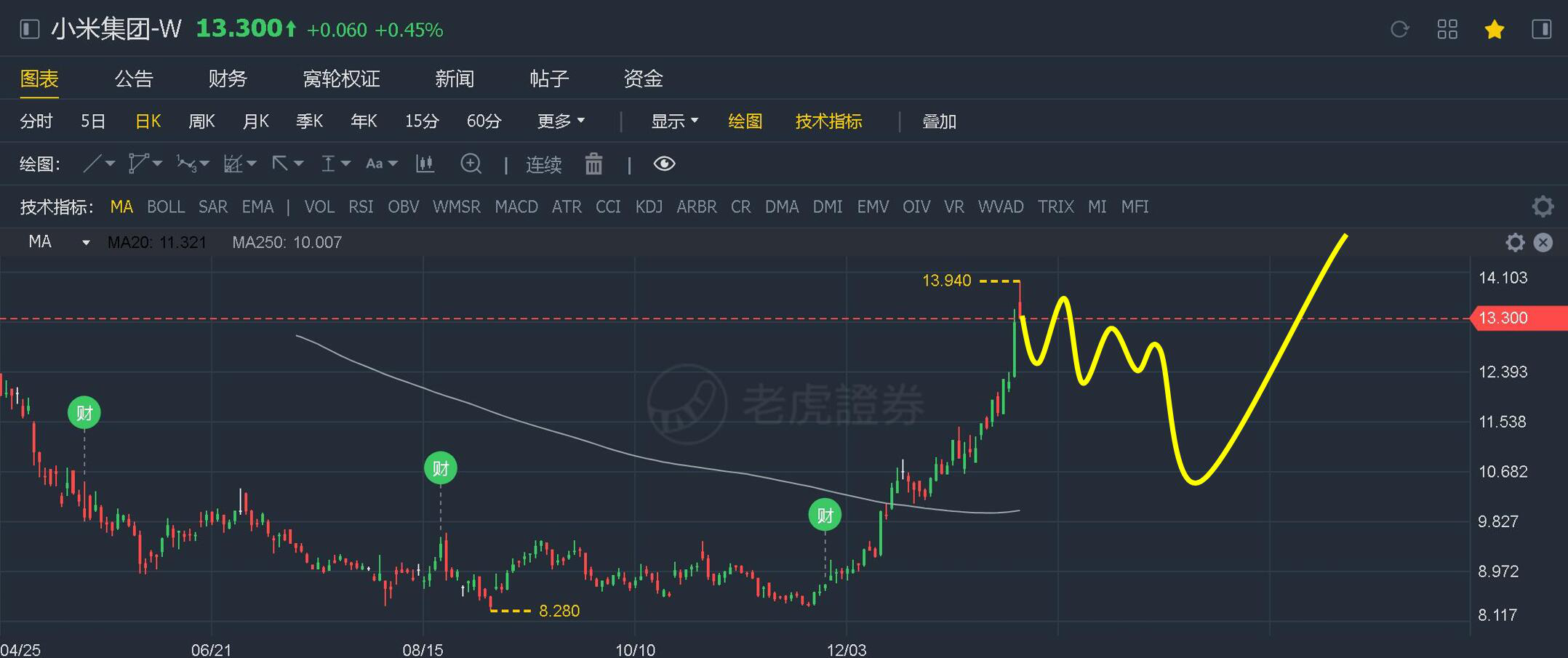Toggle the BOLL indicator
Viewport: 1568px width, 658px height.
(166, 206)
